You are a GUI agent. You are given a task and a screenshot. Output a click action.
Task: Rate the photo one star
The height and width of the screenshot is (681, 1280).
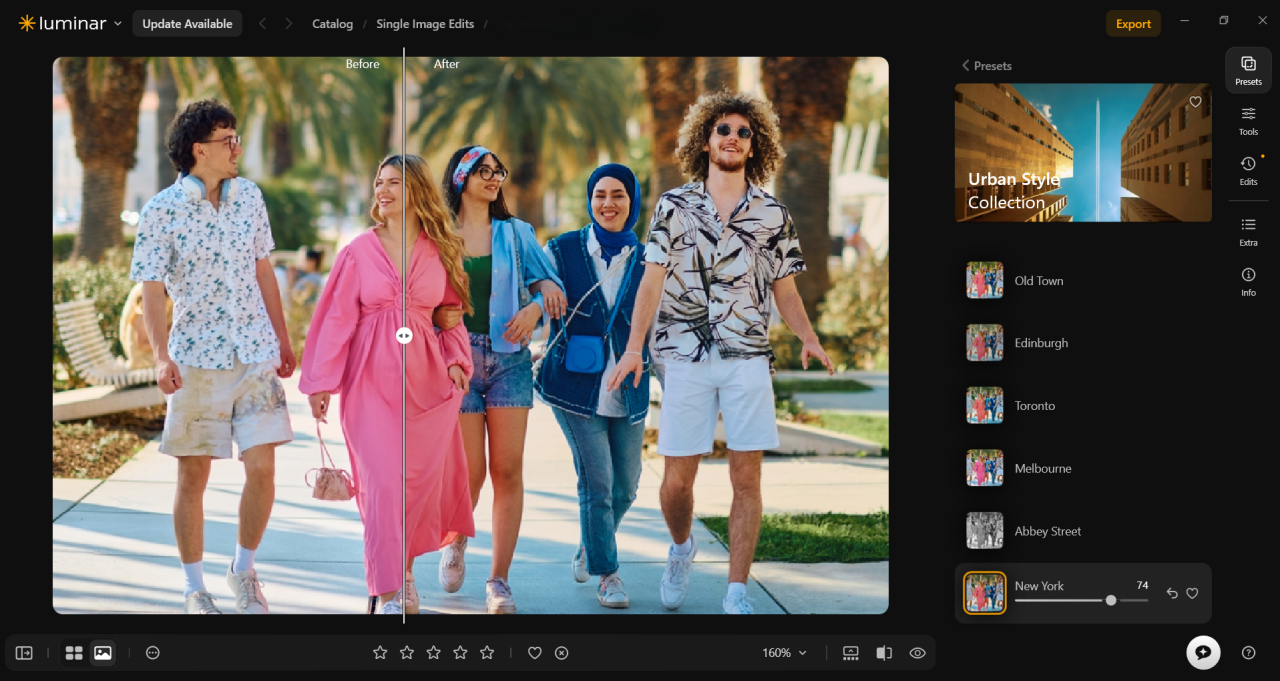(380, 653)
